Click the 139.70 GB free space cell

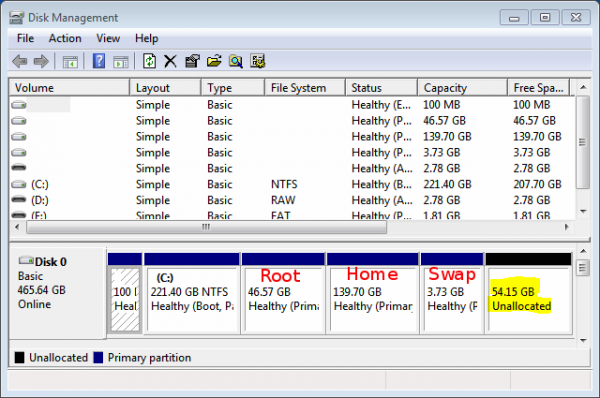click(537, 137)
